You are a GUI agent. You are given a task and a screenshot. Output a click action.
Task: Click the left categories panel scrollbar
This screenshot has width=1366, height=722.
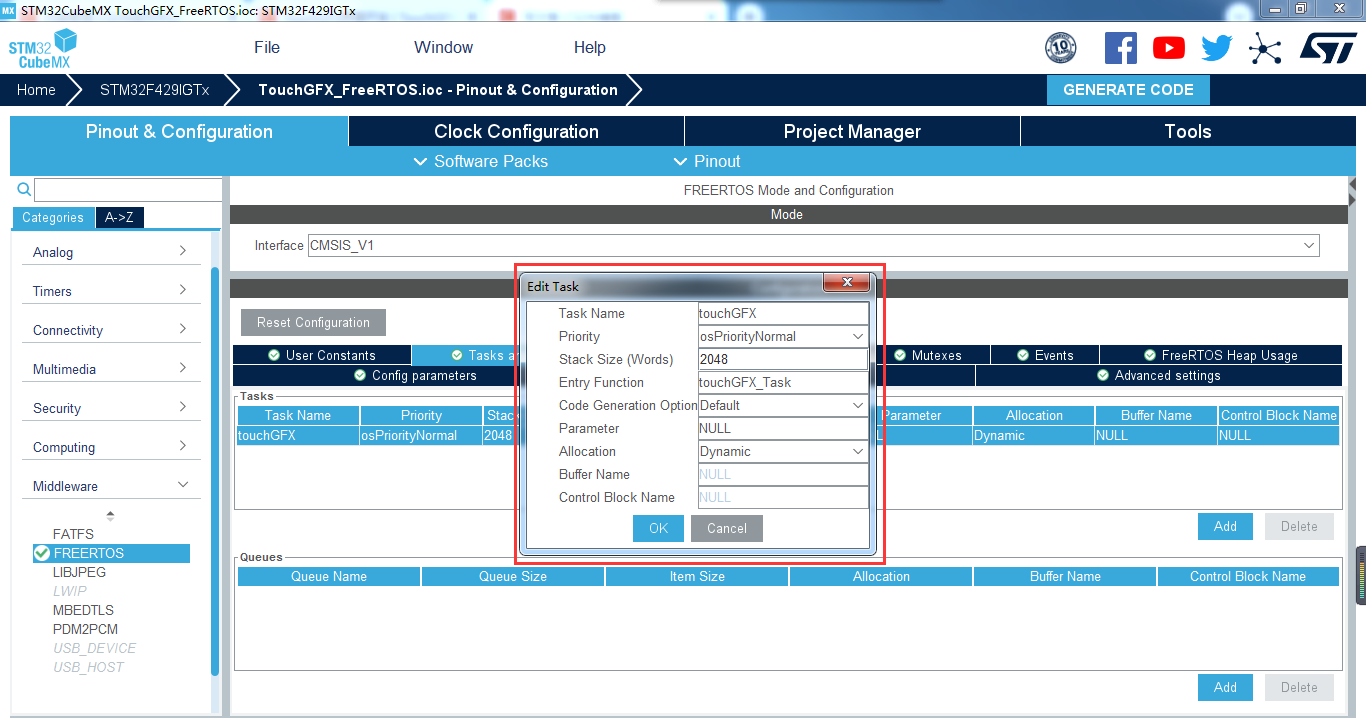(x=215, y=470)
